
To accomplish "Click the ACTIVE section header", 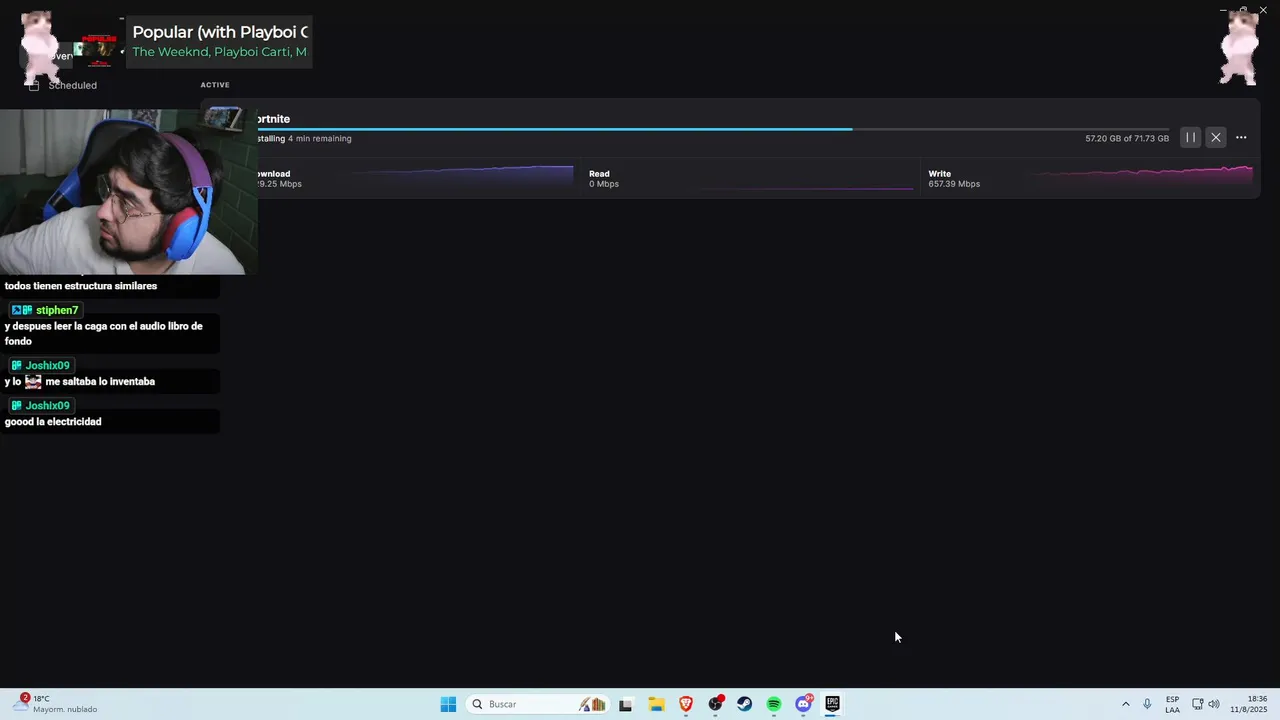I will [x=215, y=85].
